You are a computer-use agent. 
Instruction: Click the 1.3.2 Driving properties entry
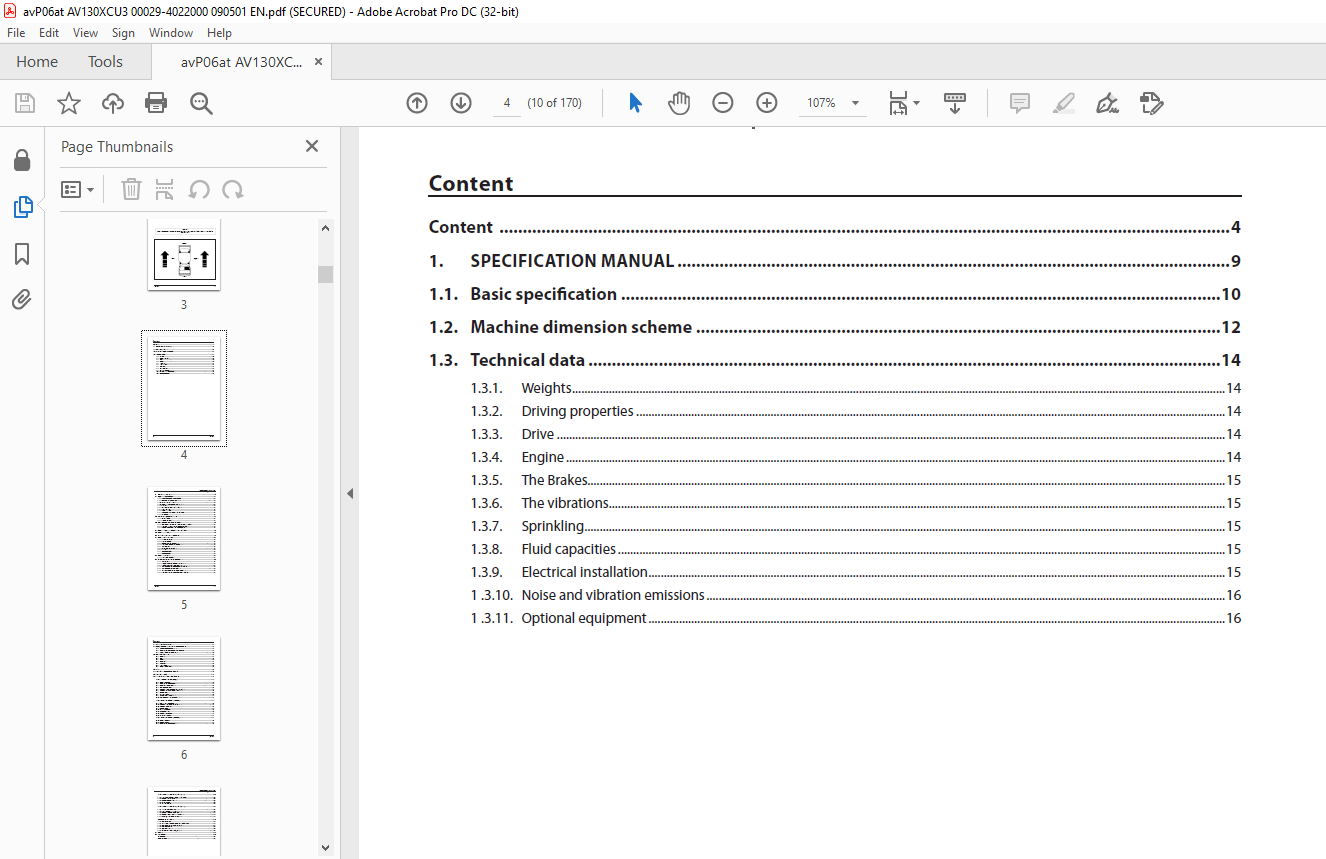click(x=856, y=411)
